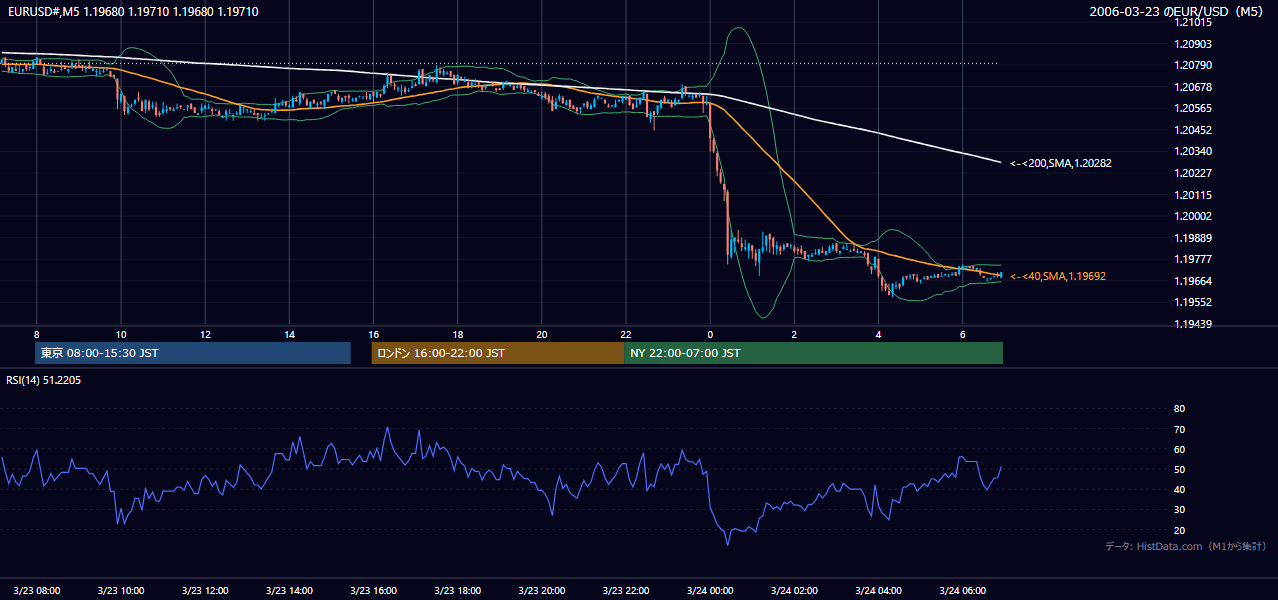Click hour label 20 under the price chart

pos(541,334)
